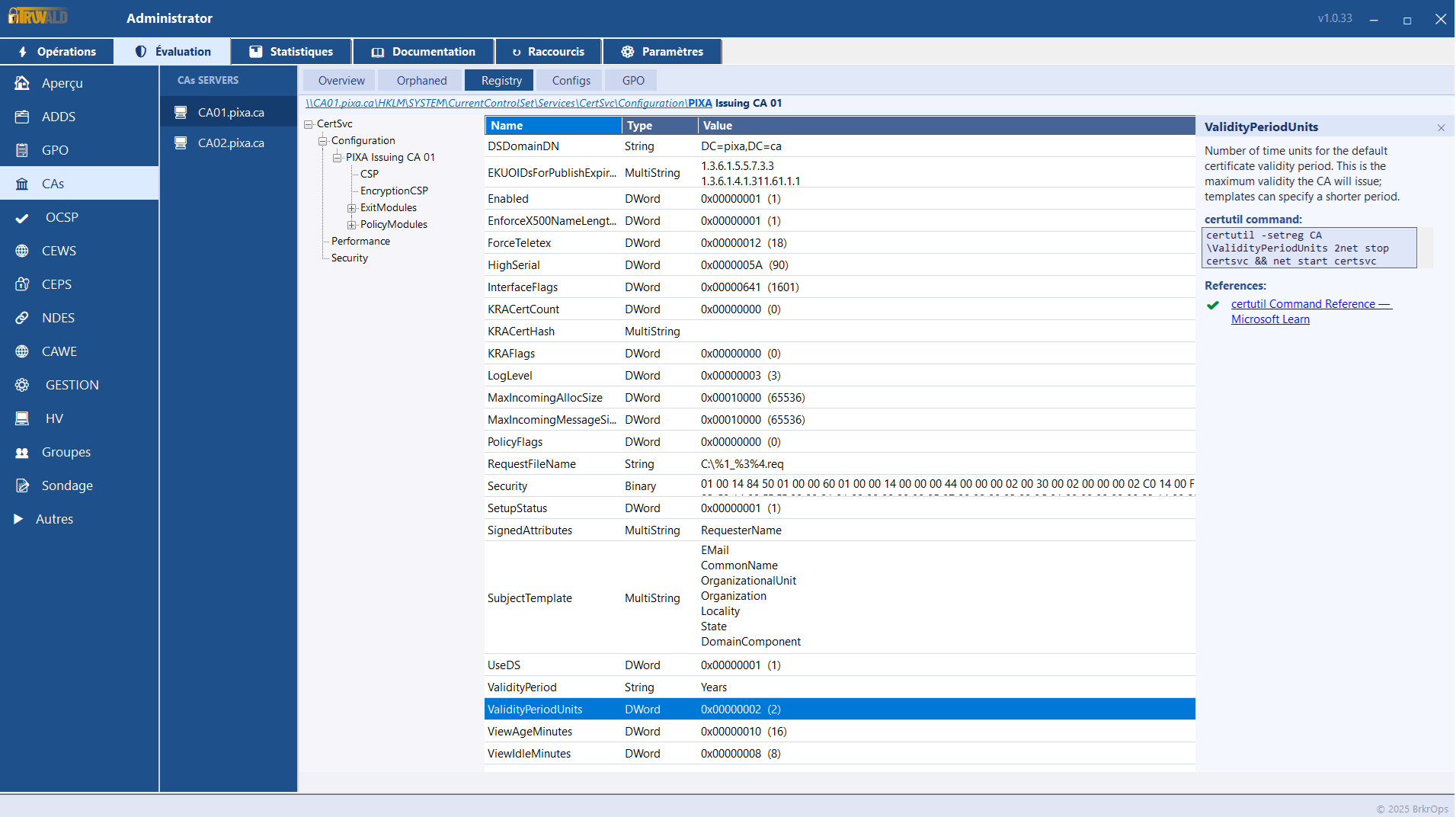Screen dimensions: 1456x817
Task: Click the GESTION gear icon
Action: click(22, 385)
